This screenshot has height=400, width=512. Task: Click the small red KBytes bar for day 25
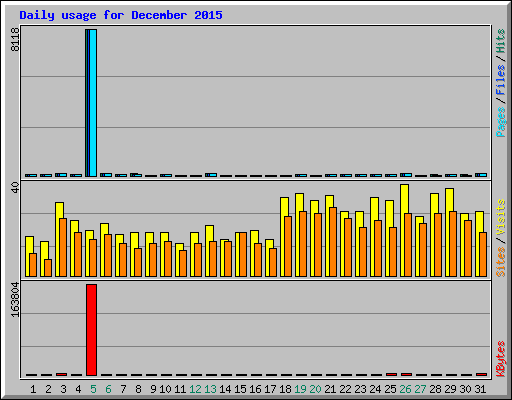click(x=391, y=374)
